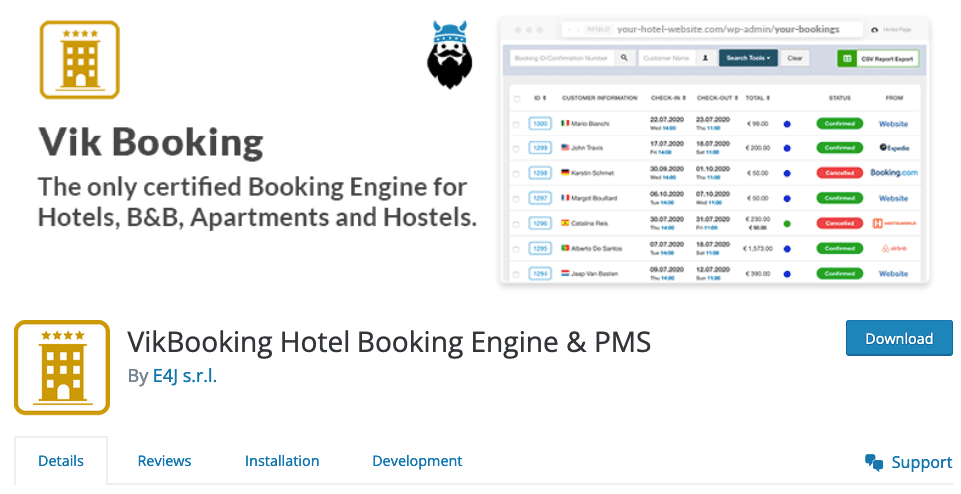Tick the checkbox for booking 1299

516,149
